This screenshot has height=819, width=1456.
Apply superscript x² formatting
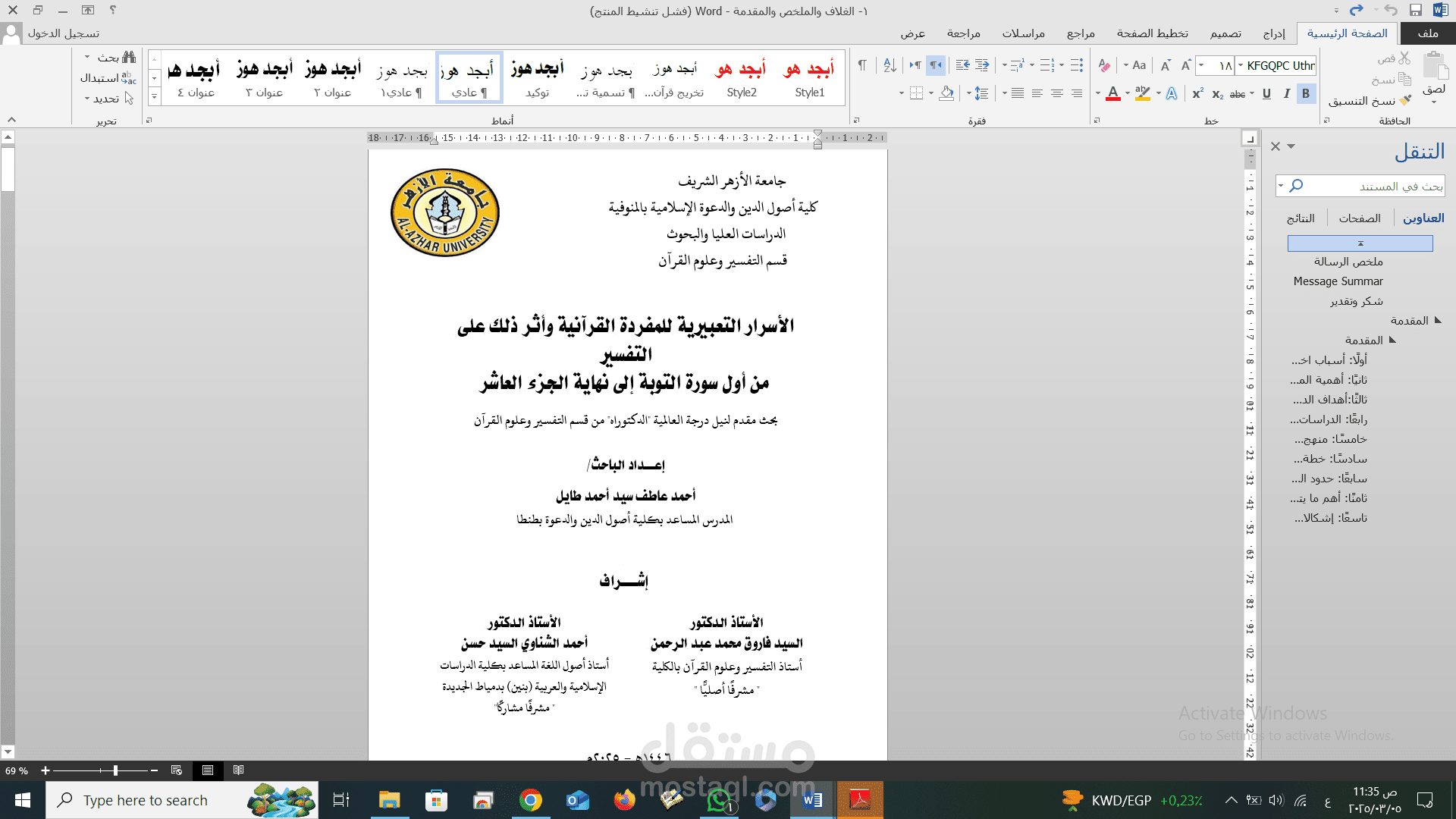click(1197, 94)
